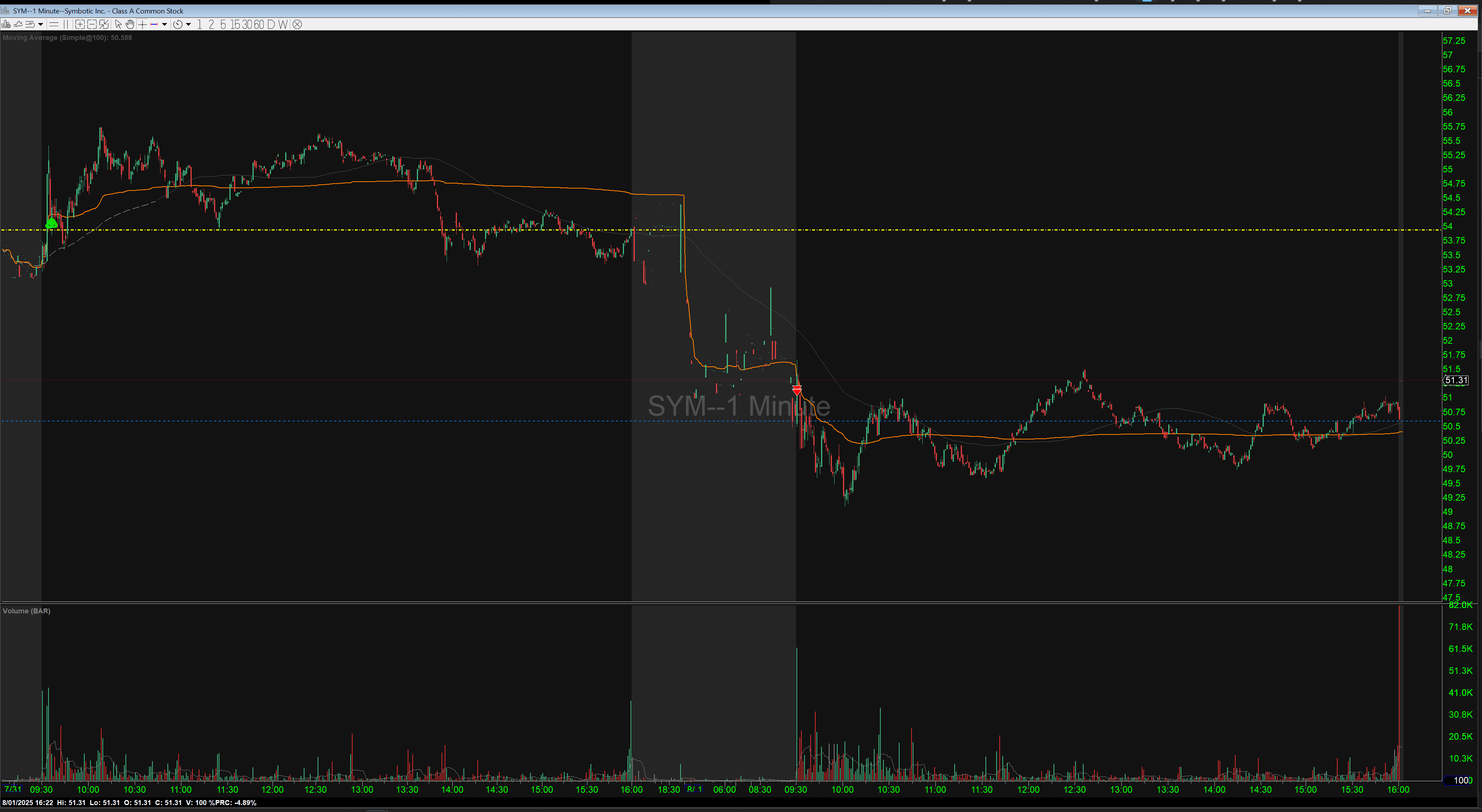1482x812 pixels.
Task: Expand the timer interval dropdown arrow
Action: pos(188,24)
